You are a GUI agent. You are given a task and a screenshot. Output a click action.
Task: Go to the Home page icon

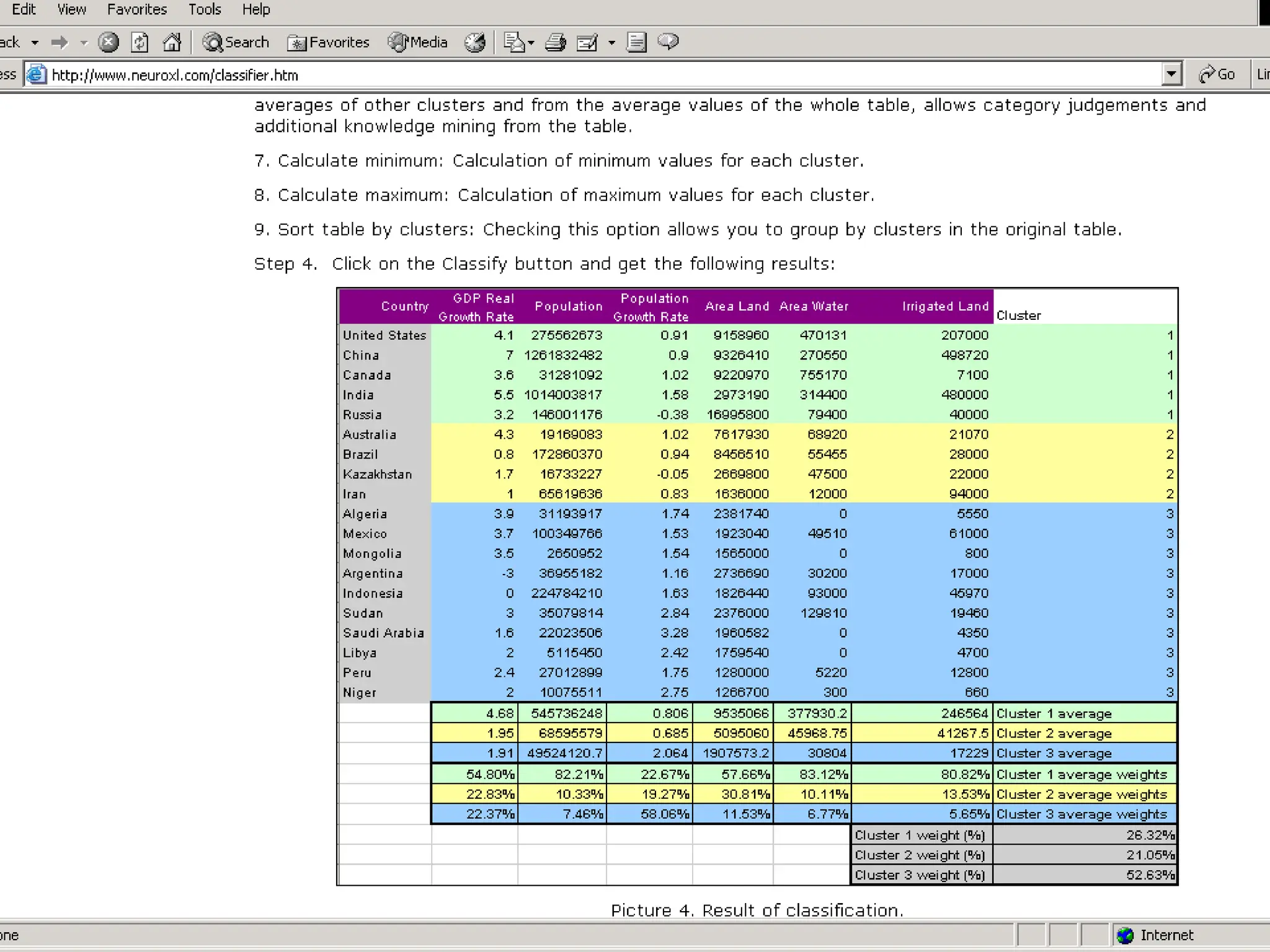click(x=172, y=42)
